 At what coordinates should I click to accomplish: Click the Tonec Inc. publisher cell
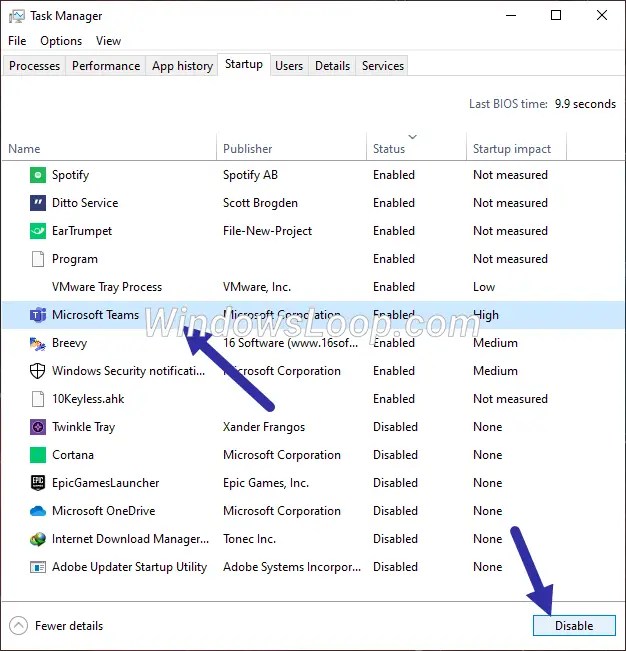[249, 539]
